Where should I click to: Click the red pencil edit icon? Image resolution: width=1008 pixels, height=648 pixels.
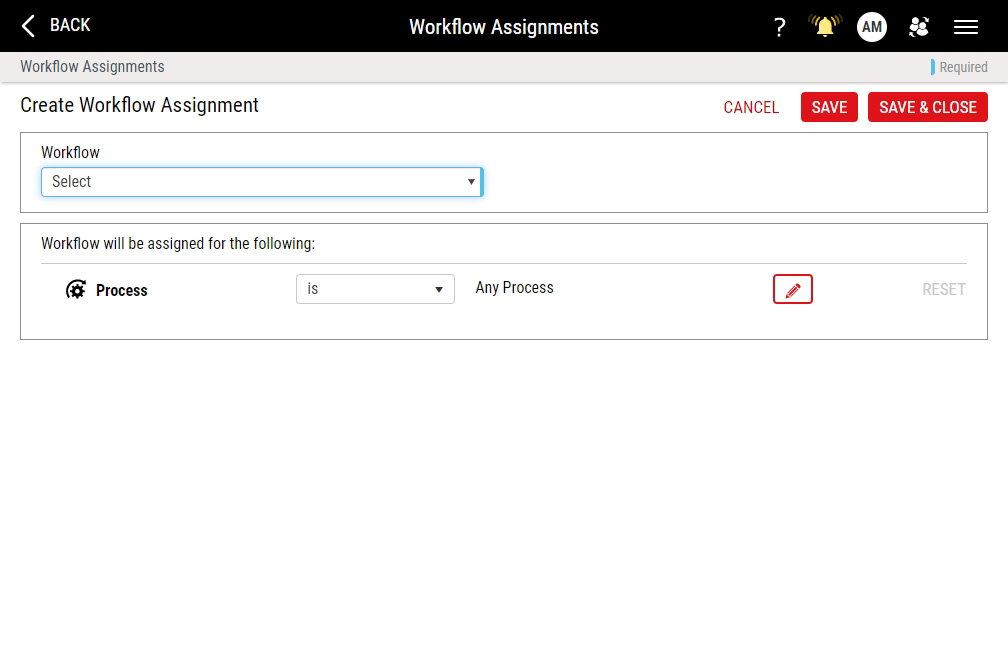(793, 289)
